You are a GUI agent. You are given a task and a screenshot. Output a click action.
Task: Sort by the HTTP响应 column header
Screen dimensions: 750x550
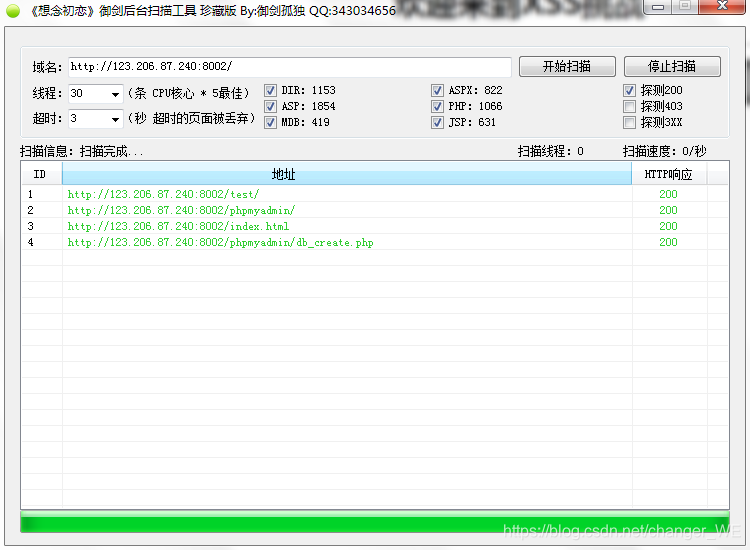coord(669,174)
